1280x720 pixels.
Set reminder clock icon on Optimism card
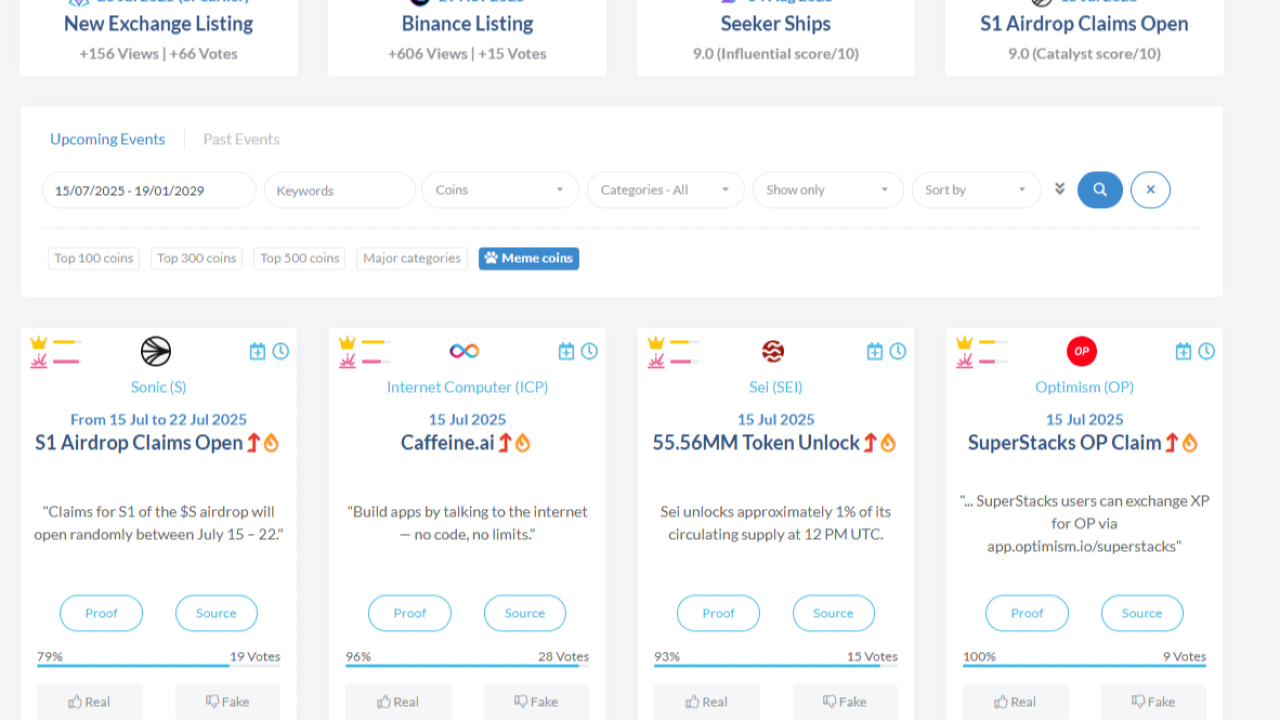pos(1207,351)
